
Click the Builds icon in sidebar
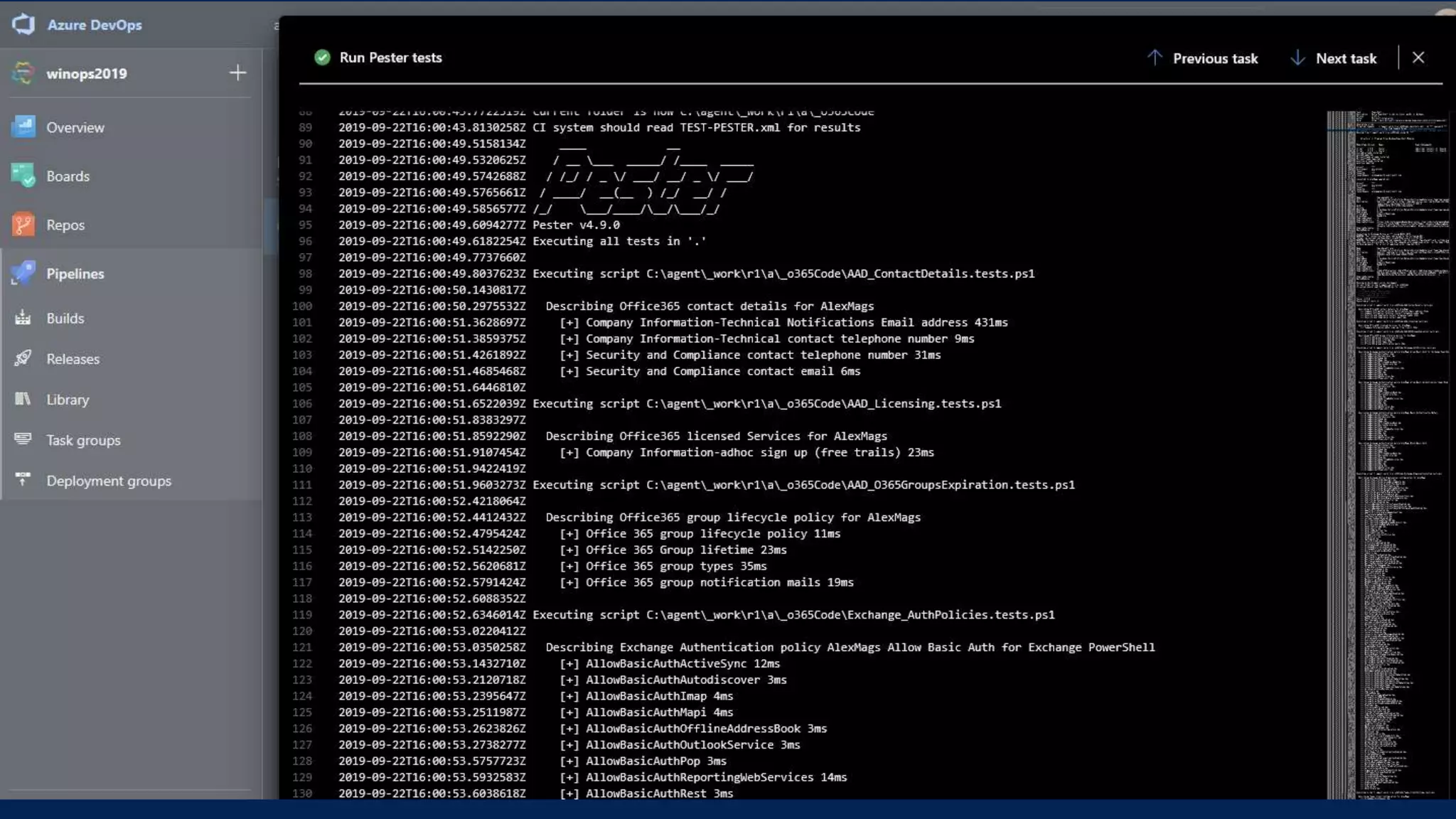click(x=23, y=318)
